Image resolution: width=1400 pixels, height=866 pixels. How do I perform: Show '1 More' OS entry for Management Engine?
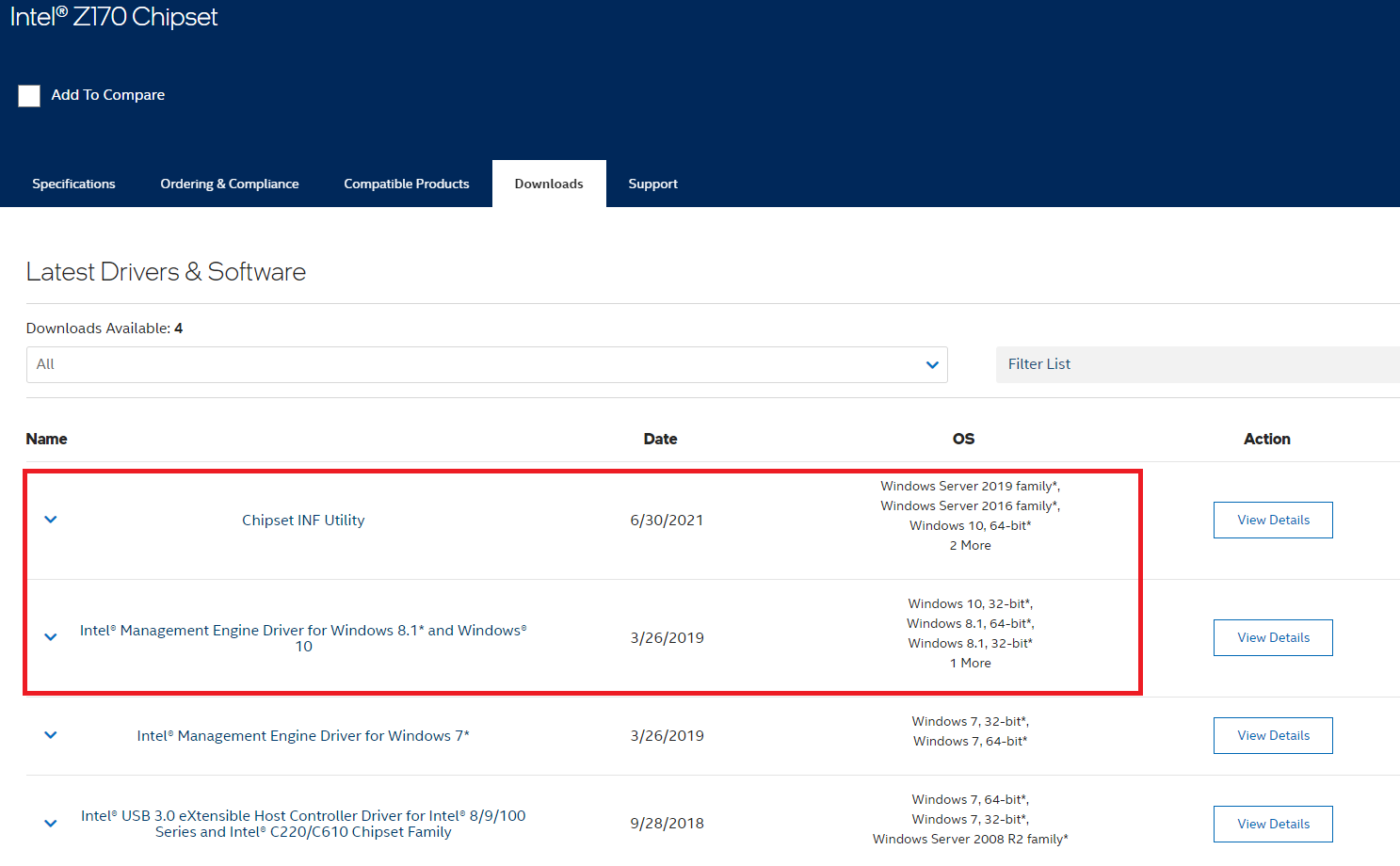click(970, 663)
